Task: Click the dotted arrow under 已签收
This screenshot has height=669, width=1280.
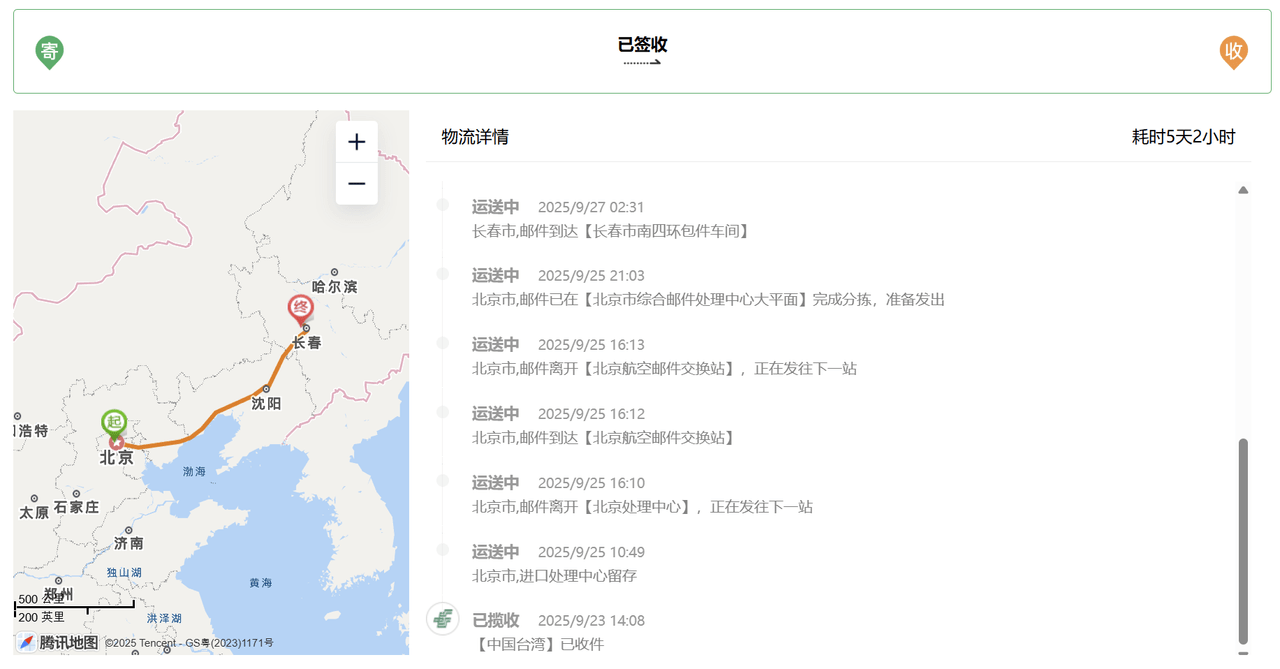Action: (642, 63)
